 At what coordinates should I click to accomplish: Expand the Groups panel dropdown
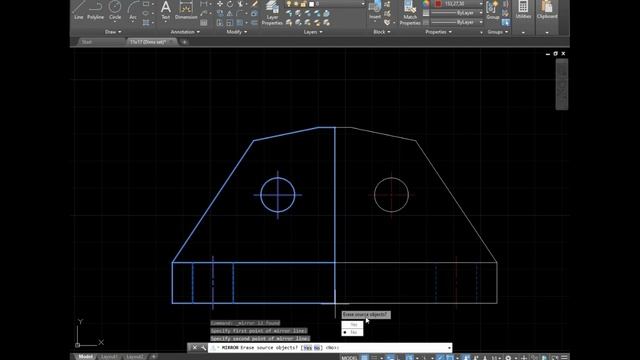[498, 32]
